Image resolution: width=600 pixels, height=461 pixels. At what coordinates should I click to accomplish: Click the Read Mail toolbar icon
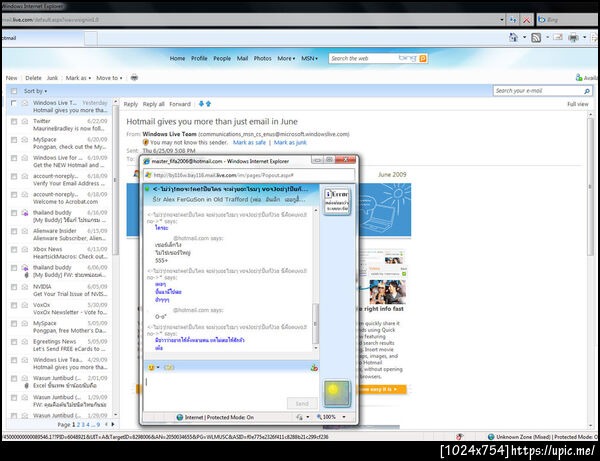pyautogui.click(x=558, y=37)
